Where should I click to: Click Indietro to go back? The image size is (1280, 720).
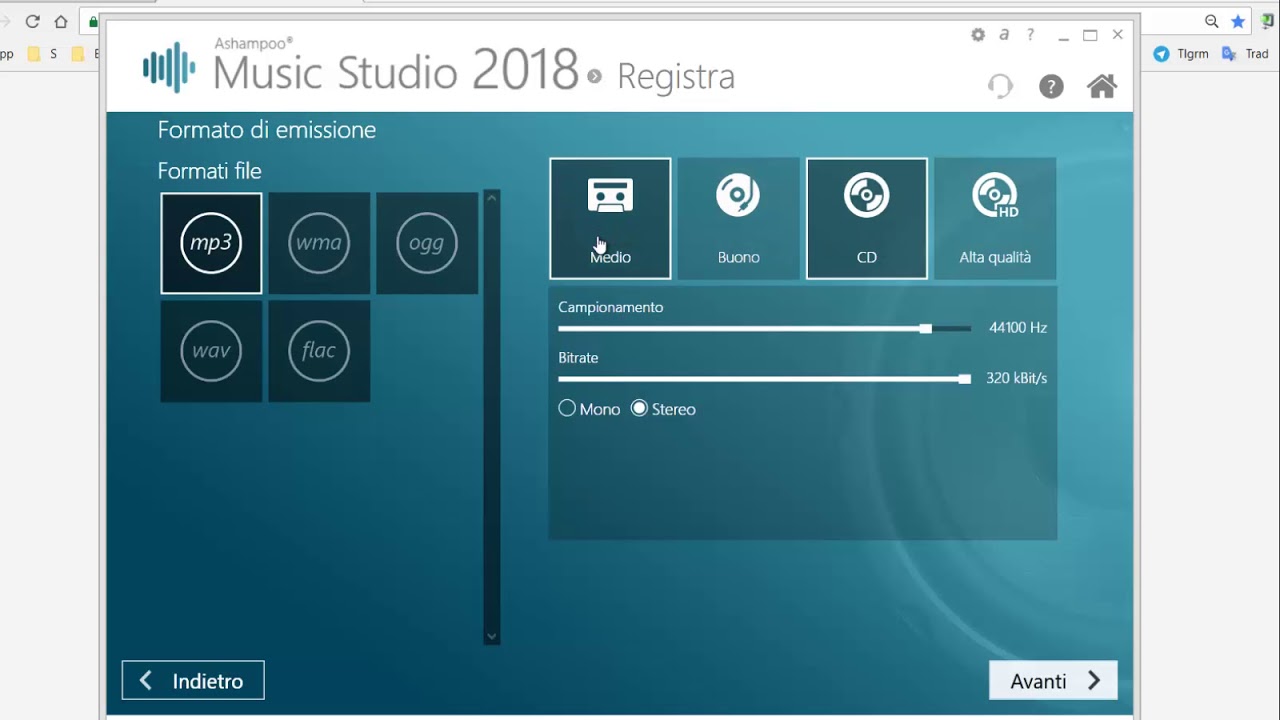tap(193, 680)
